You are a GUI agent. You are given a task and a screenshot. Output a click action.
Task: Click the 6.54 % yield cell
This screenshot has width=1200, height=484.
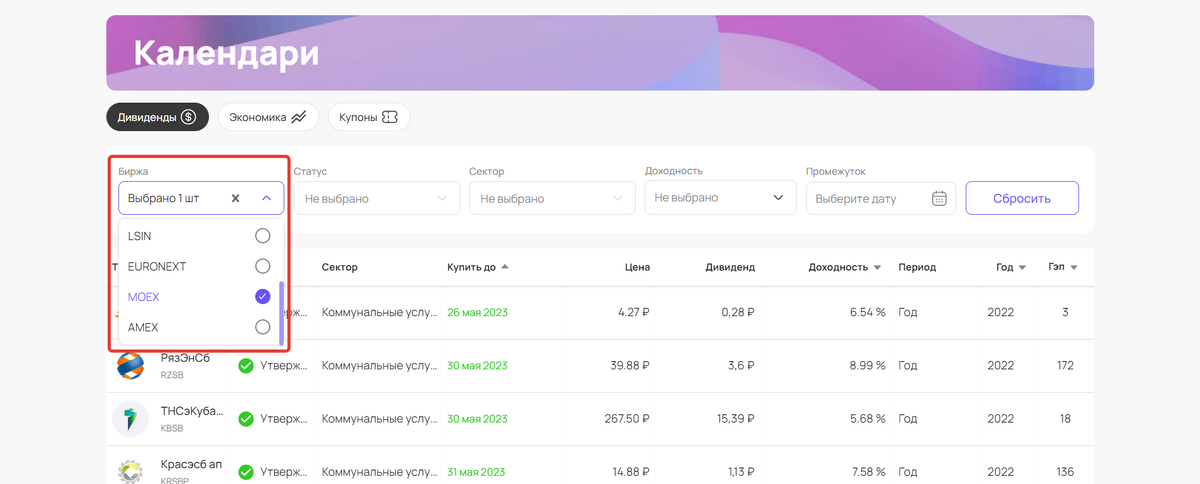coord(867,312)
